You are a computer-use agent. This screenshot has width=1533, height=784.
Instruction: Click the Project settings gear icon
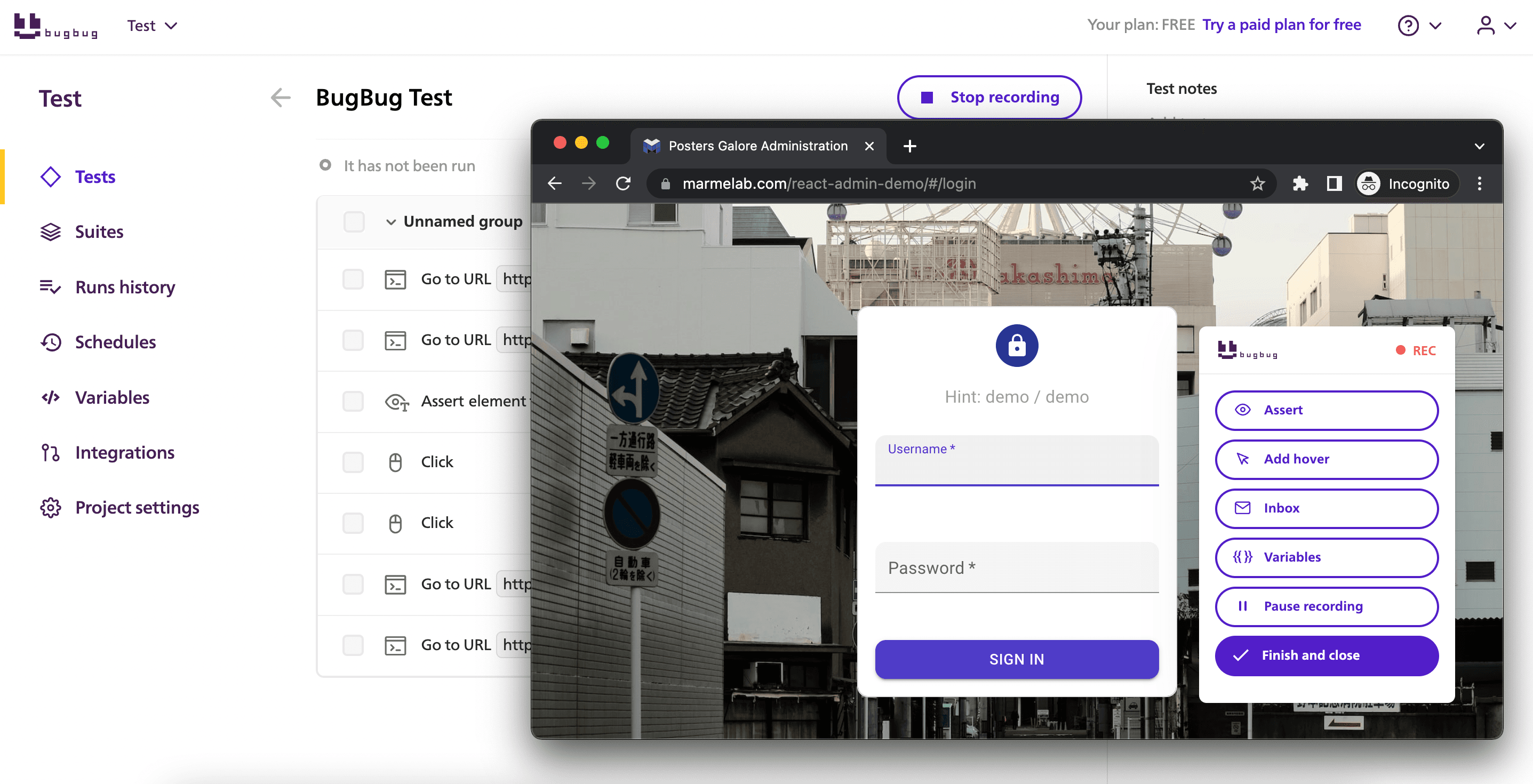click(51, 507)
